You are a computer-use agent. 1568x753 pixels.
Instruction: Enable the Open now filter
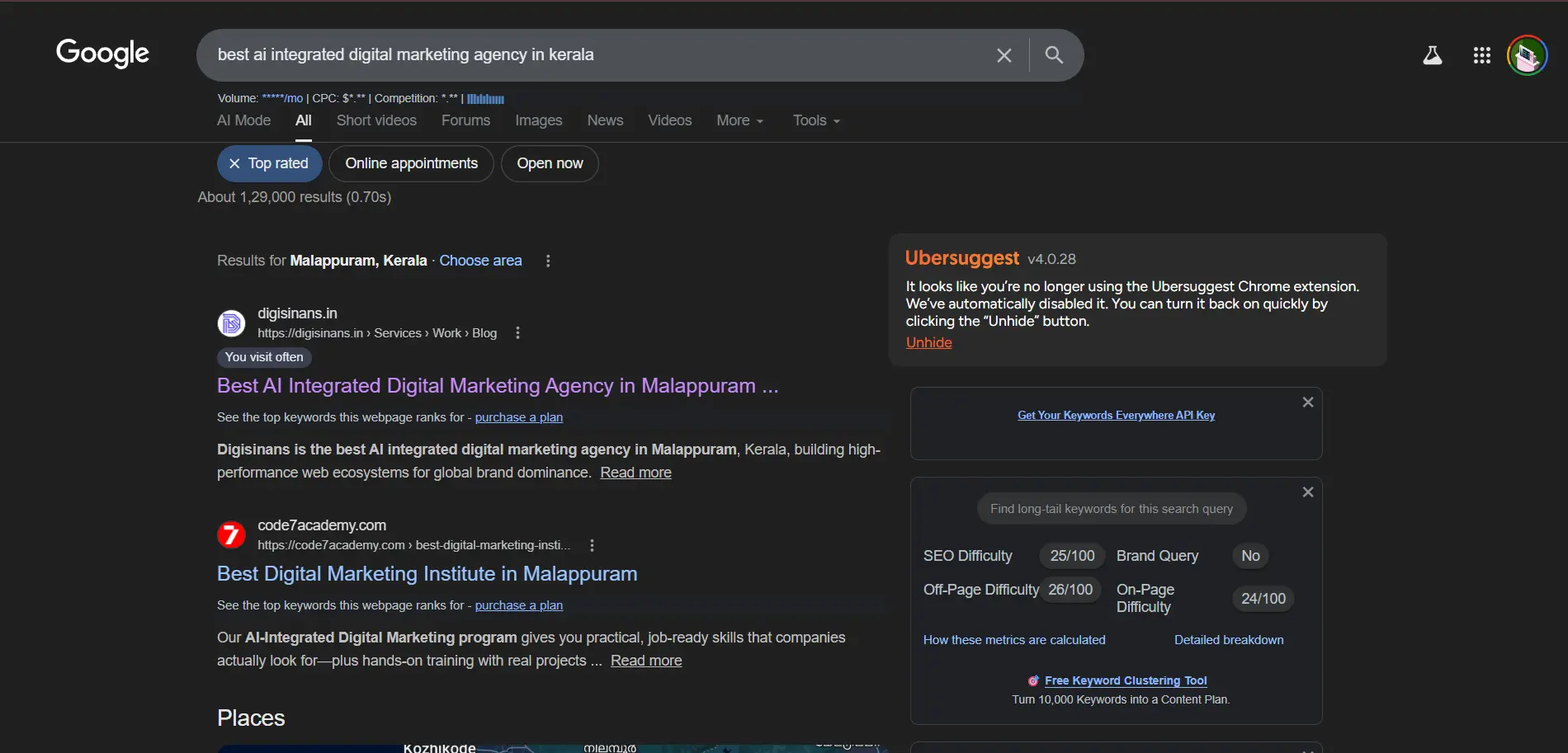coord(550,163)
